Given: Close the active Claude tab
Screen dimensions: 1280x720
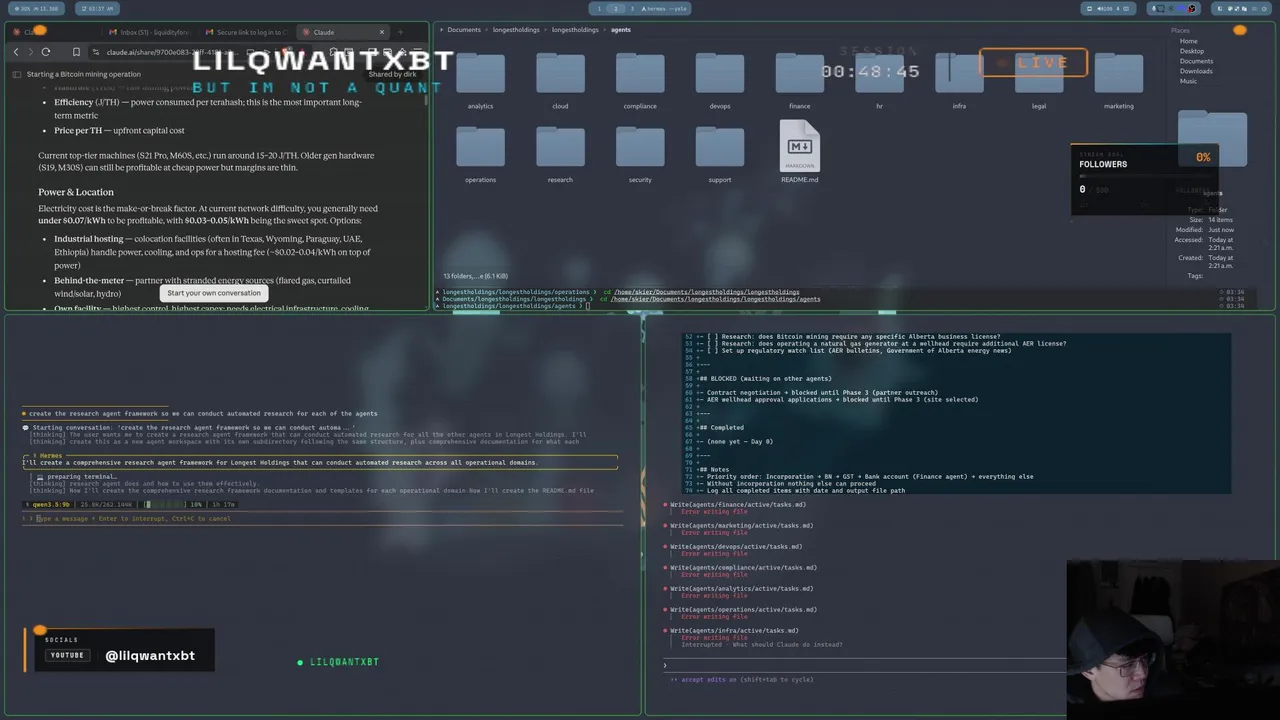Looking at the screenshot, I should point(381,32).
